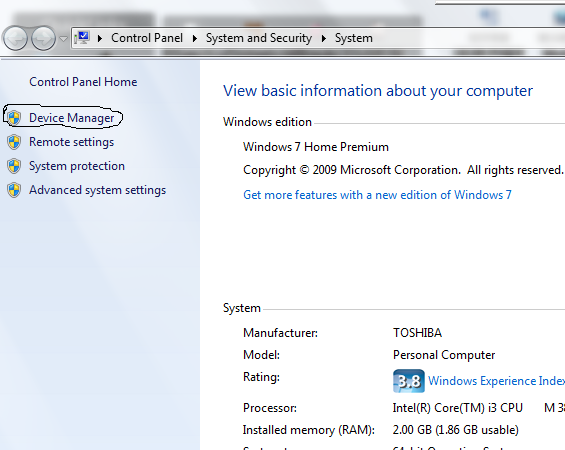Image resolution: width=565 pixels, height=450 pixels.
Task: Select Control Panel in the breadcrumb
Action: [x=147, y=38]
